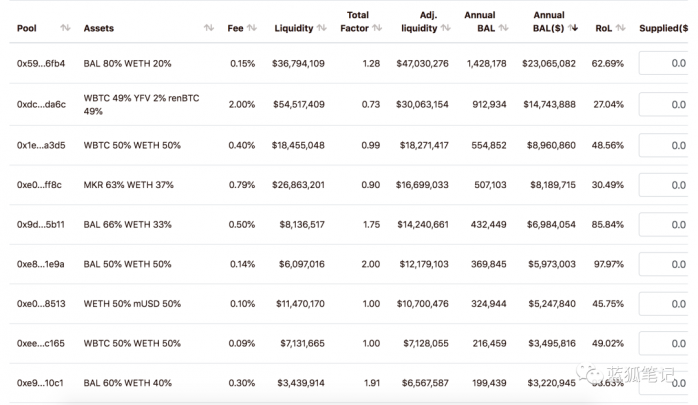
Task: Sort by Total Factor arrows
Action: [x=377, y=28]
